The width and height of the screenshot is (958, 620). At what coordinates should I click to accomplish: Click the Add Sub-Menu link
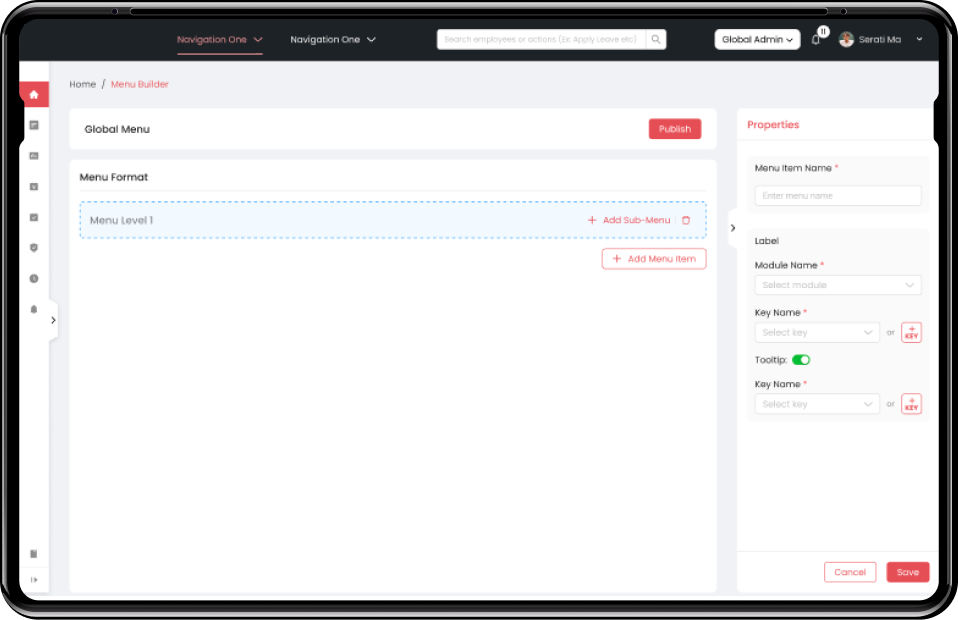630,220
